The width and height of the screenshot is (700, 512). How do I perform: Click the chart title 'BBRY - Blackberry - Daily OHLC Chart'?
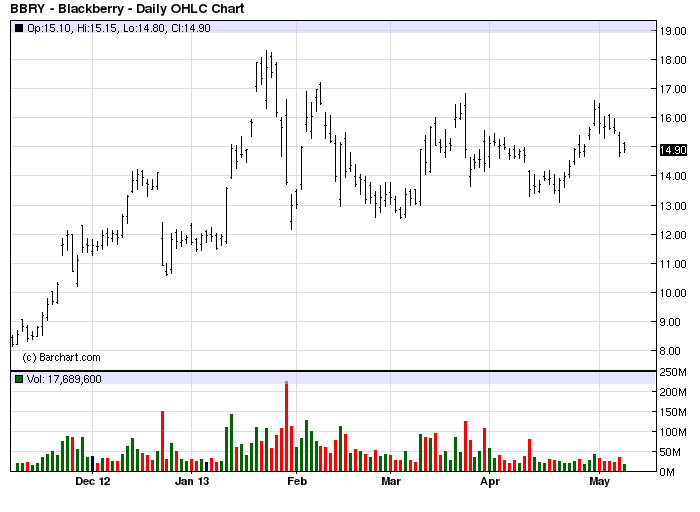coord(127,8)
